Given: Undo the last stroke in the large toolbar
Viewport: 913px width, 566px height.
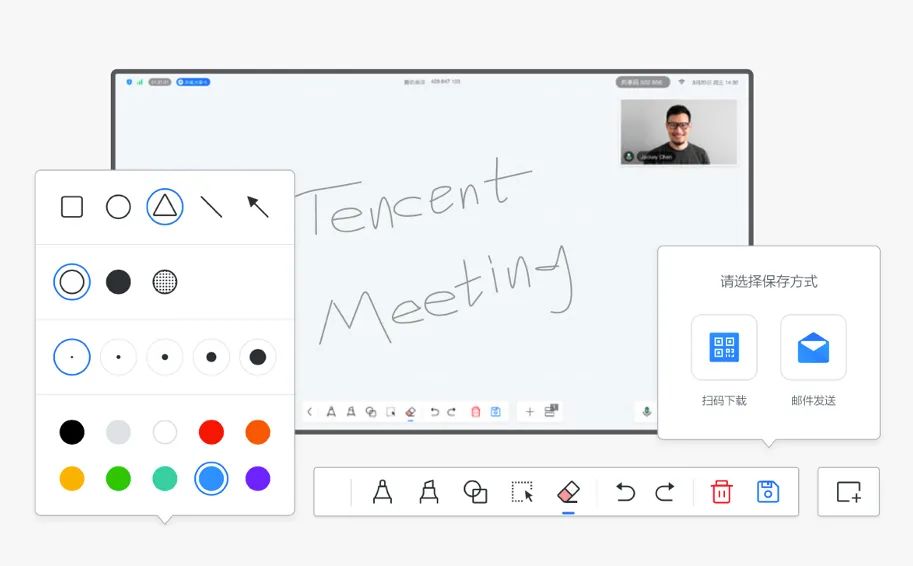Looking at the screenshot, I should [625, 492].
